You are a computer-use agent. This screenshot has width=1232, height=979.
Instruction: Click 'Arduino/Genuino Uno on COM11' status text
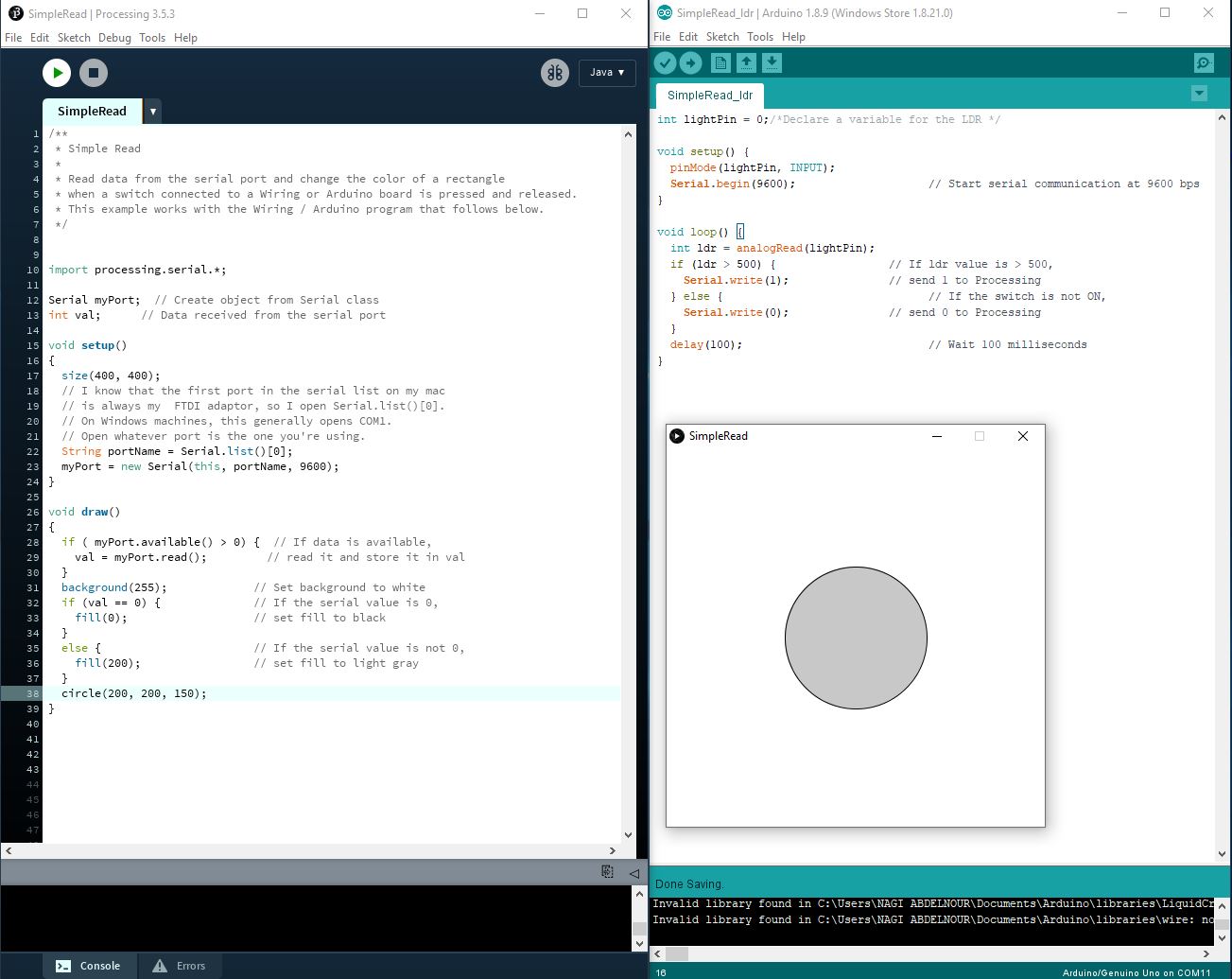(x=1137, y=972)
